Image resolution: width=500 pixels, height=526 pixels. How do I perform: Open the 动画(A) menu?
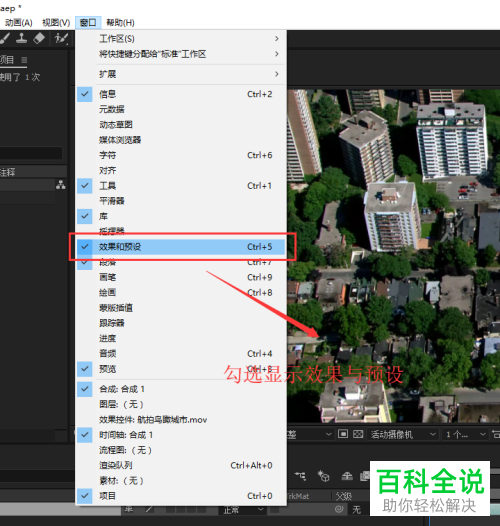(19, 23)
